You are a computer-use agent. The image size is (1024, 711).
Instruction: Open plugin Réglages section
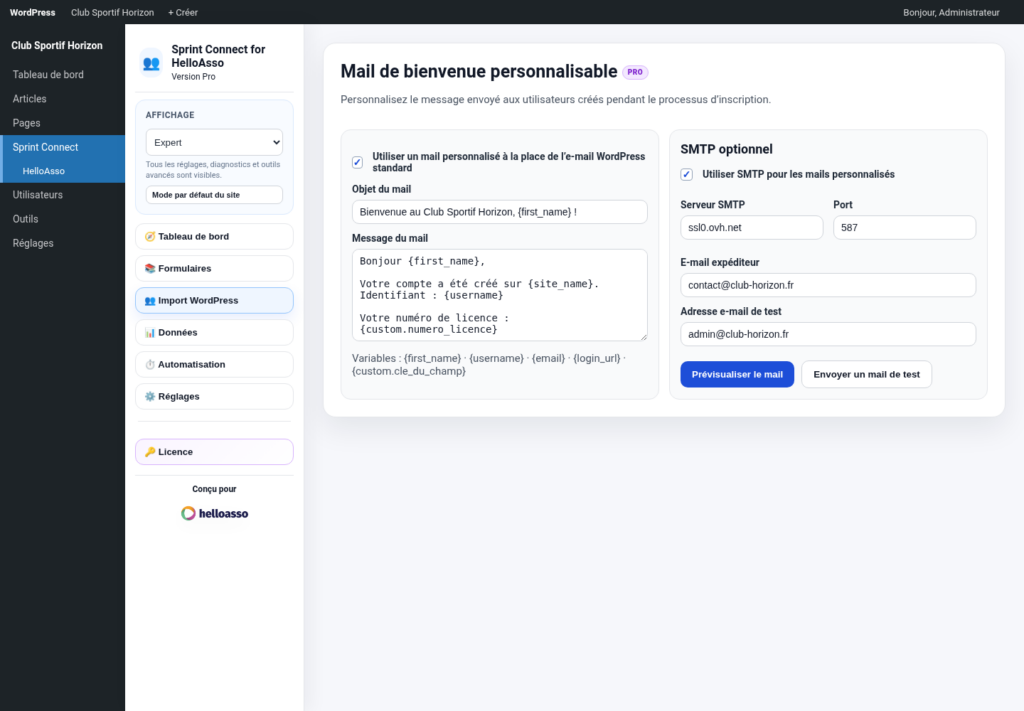[214, 396]
